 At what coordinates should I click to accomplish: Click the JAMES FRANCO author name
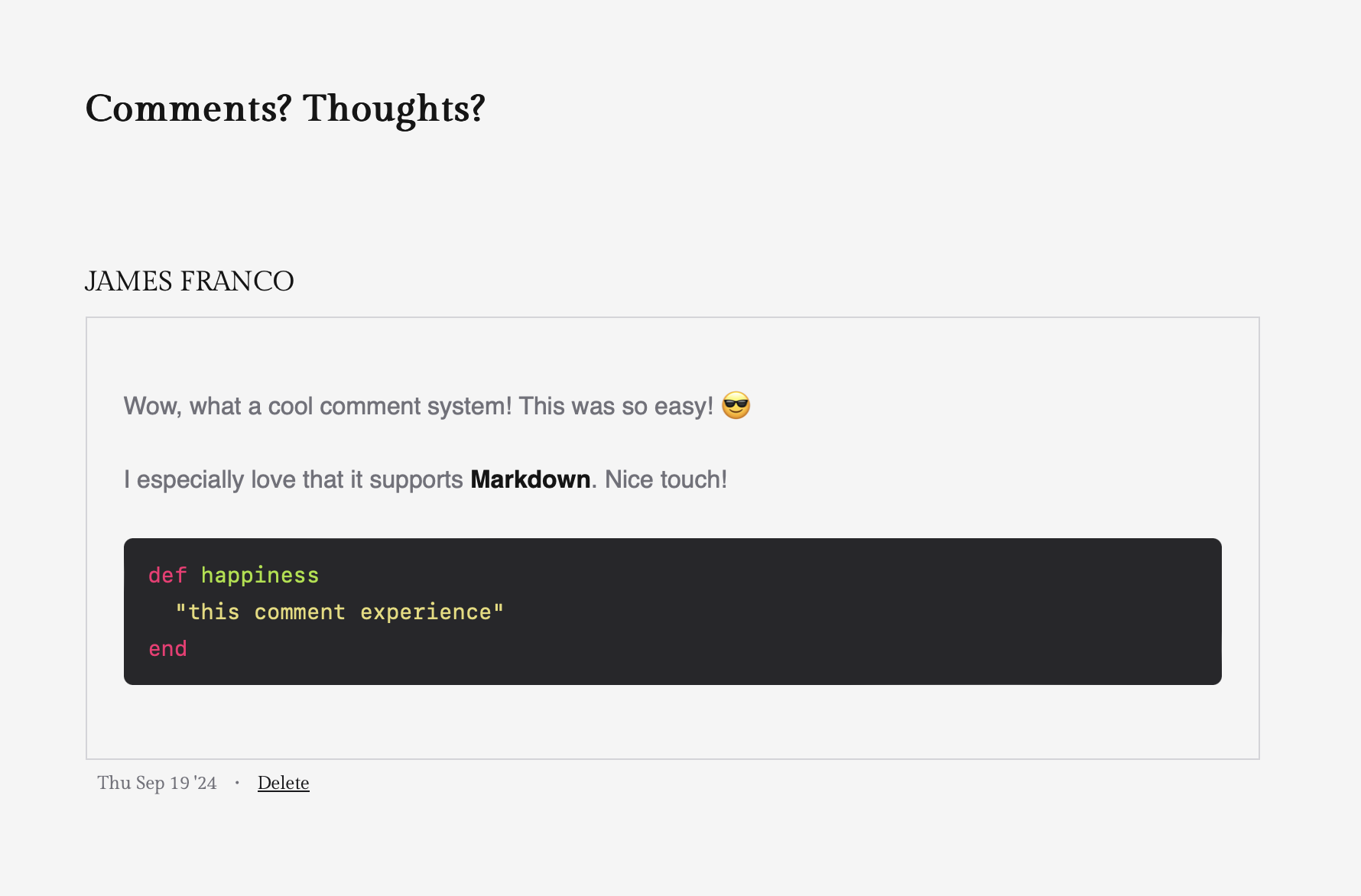[x=189, y=281]
